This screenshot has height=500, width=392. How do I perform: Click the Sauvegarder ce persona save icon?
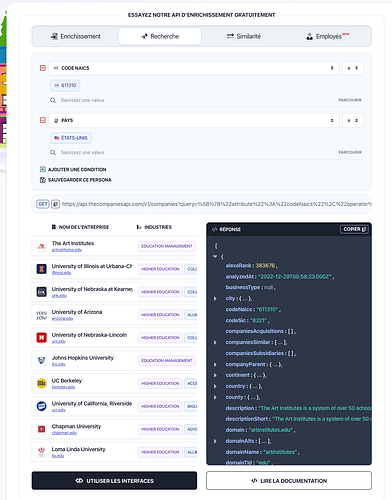pyautogui.click(x=43, y=180)
